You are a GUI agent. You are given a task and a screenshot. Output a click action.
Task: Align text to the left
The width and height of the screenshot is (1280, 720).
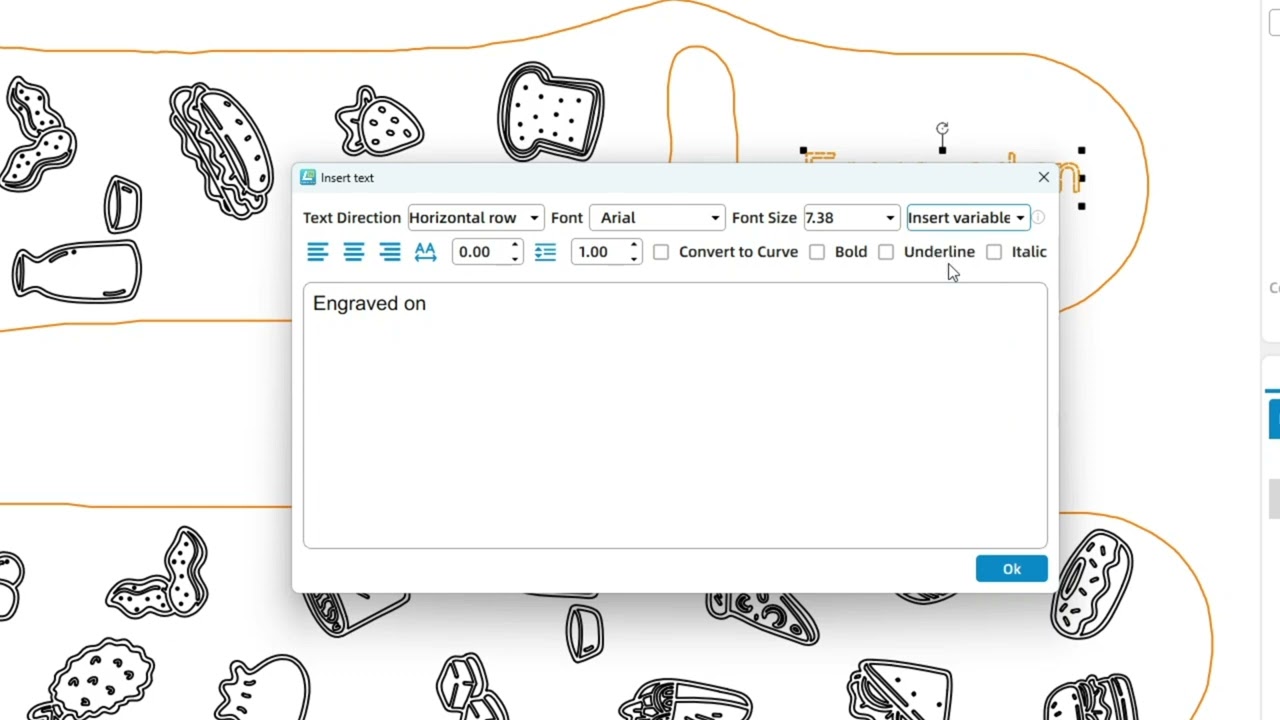(x=317, y=252)
